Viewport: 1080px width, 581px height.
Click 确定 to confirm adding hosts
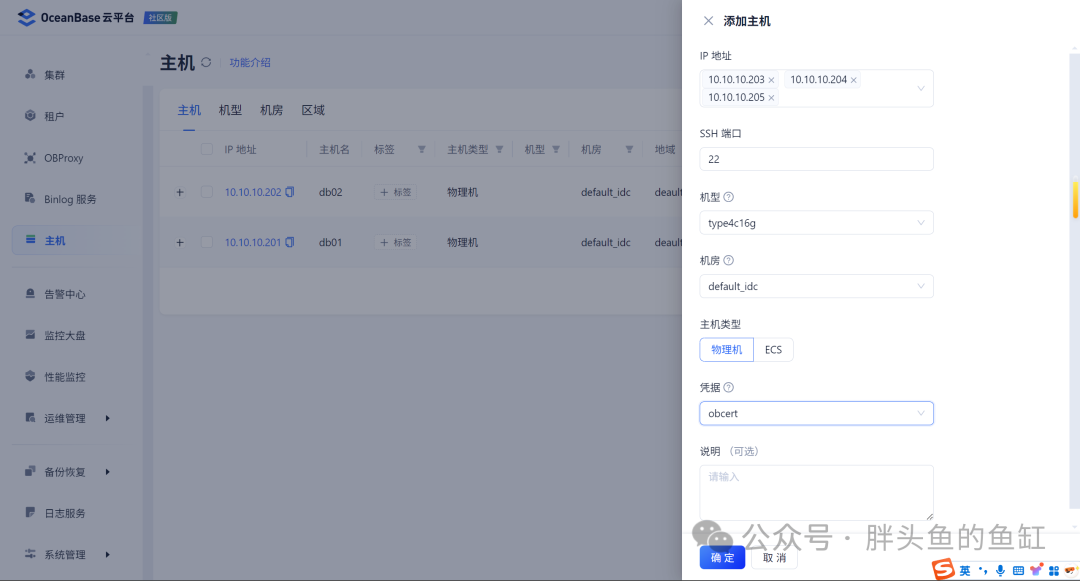pyautogui.click(x=723, y=558)
